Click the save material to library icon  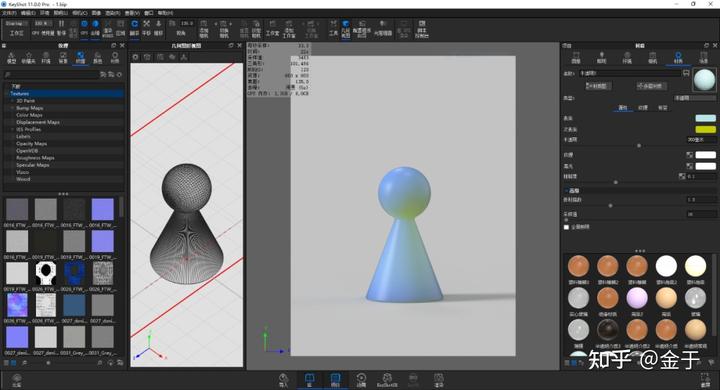click(686, 73)
